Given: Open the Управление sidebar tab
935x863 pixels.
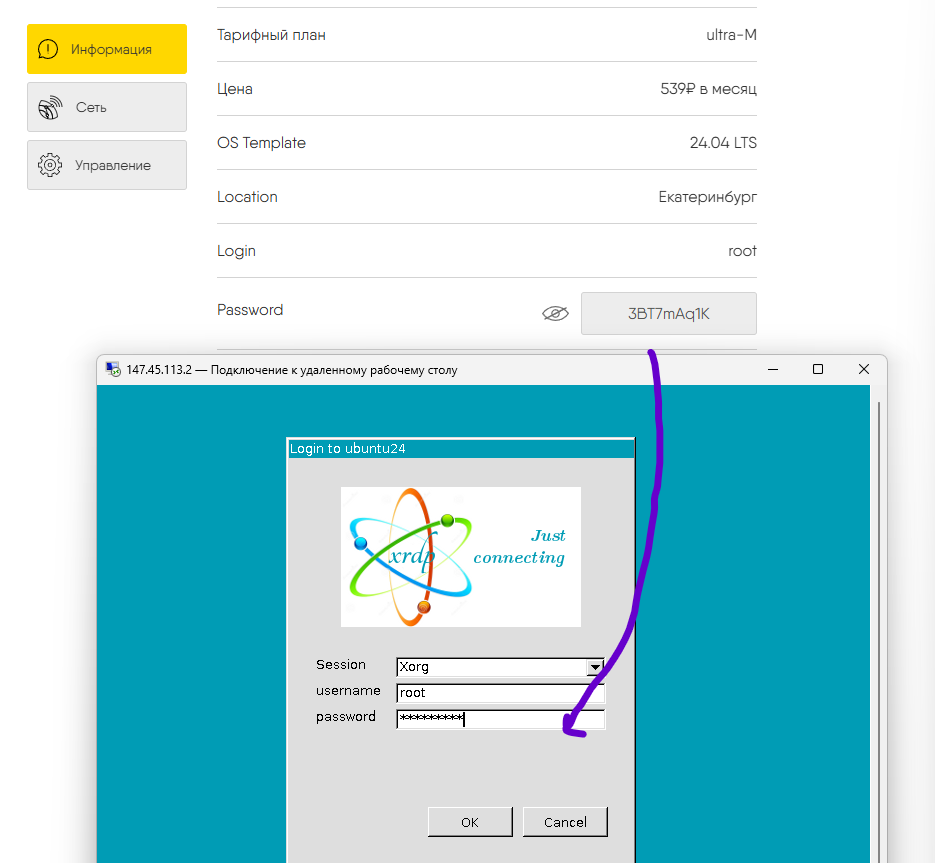Looking at the screenshot, I should pyautogui.click(x=107, y=165).
